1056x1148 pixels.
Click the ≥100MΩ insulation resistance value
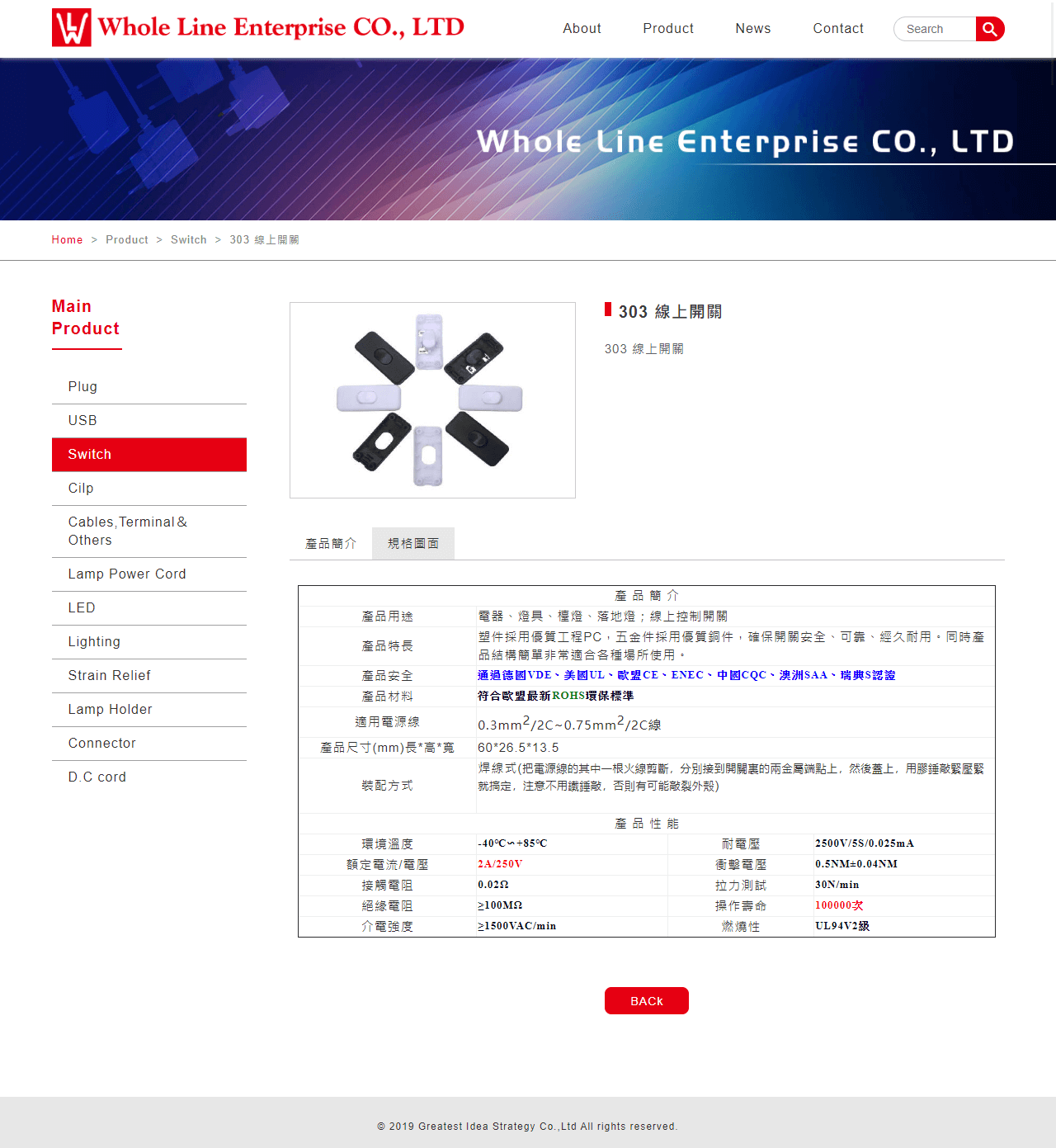pyautogui.click(x=500, y=905)
